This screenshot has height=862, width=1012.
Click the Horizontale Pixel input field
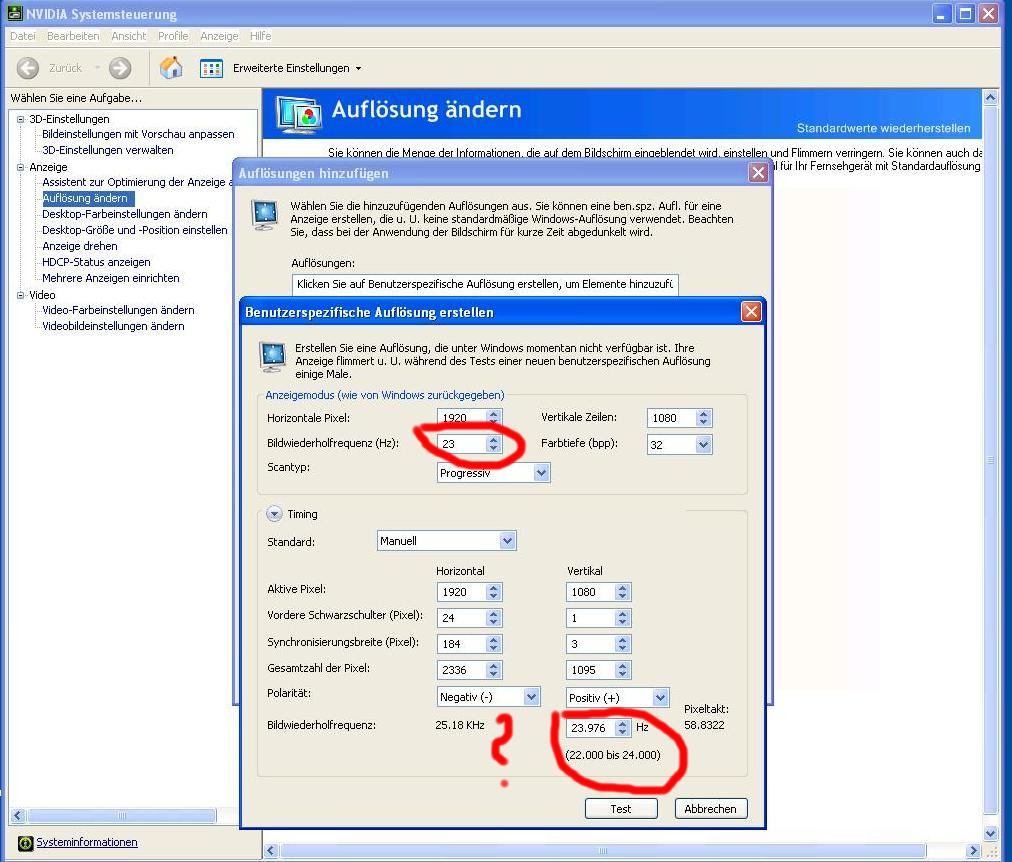point(461,417)
